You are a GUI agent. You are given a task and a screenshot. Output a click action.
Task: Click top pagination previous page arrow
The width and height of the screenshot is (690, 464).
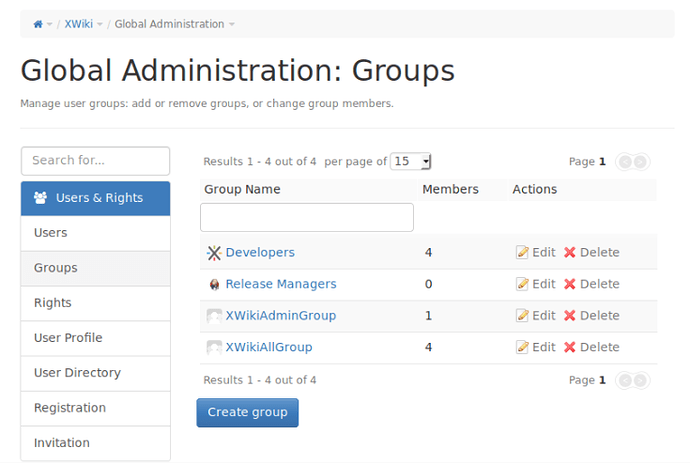point(625,162)
